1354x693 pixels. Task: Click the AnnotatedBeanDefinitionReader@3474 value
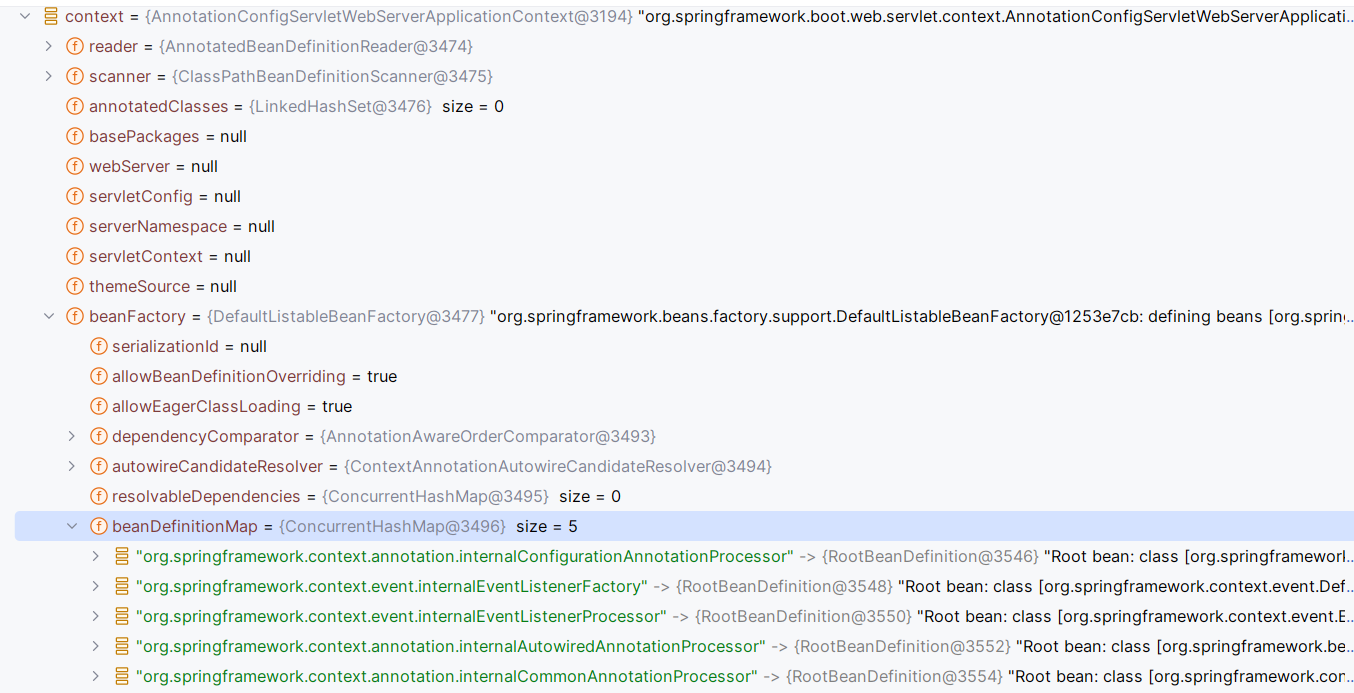316,46
